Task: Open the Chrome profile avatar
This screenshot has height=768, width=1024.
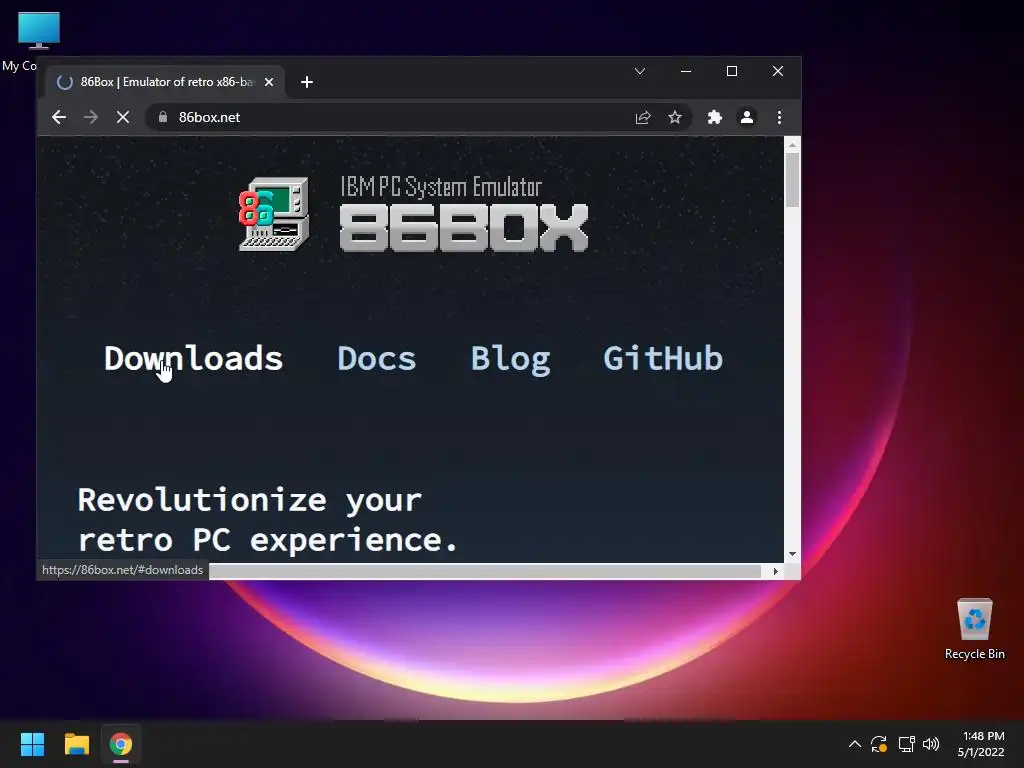Action: 746,118
